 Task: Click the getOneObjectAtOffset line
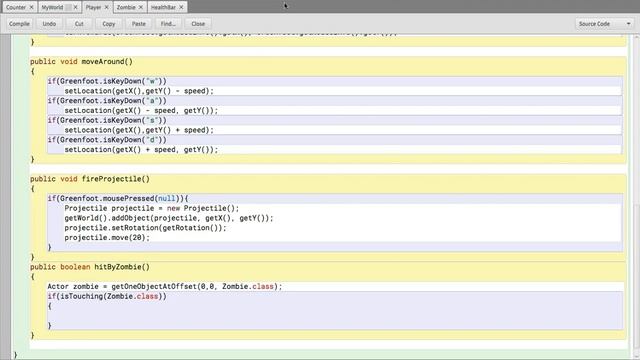165,287
